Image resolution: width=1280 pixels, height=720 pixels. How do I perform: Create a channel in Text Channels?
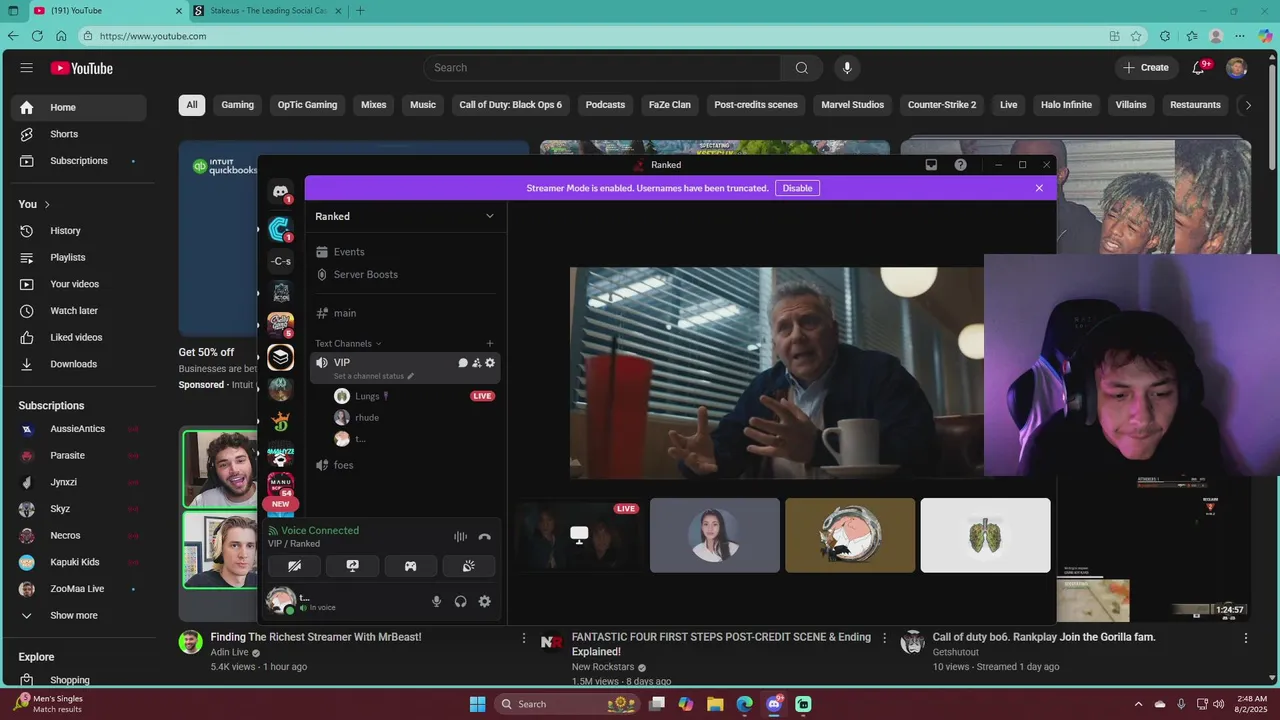tap(489, 343)
